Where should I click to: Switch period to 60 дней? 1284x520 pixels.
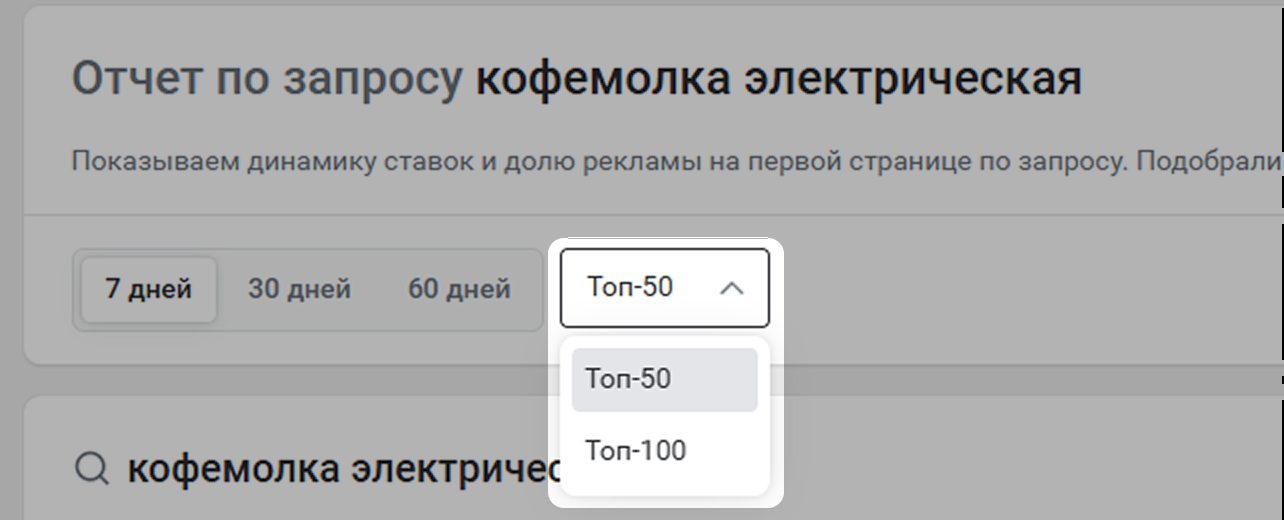click(459, 290)
